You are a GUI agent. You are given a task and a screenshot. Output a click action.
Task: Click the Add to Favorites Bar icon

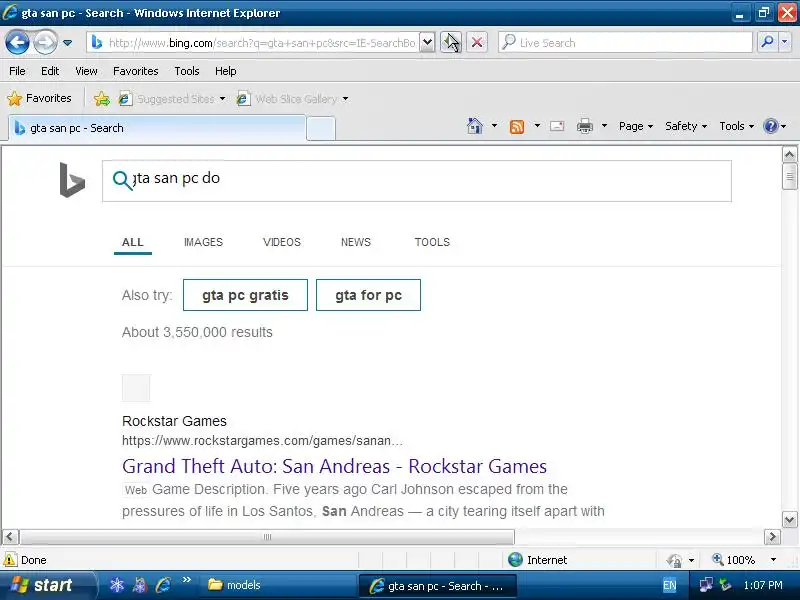click(x=102, y=98)
